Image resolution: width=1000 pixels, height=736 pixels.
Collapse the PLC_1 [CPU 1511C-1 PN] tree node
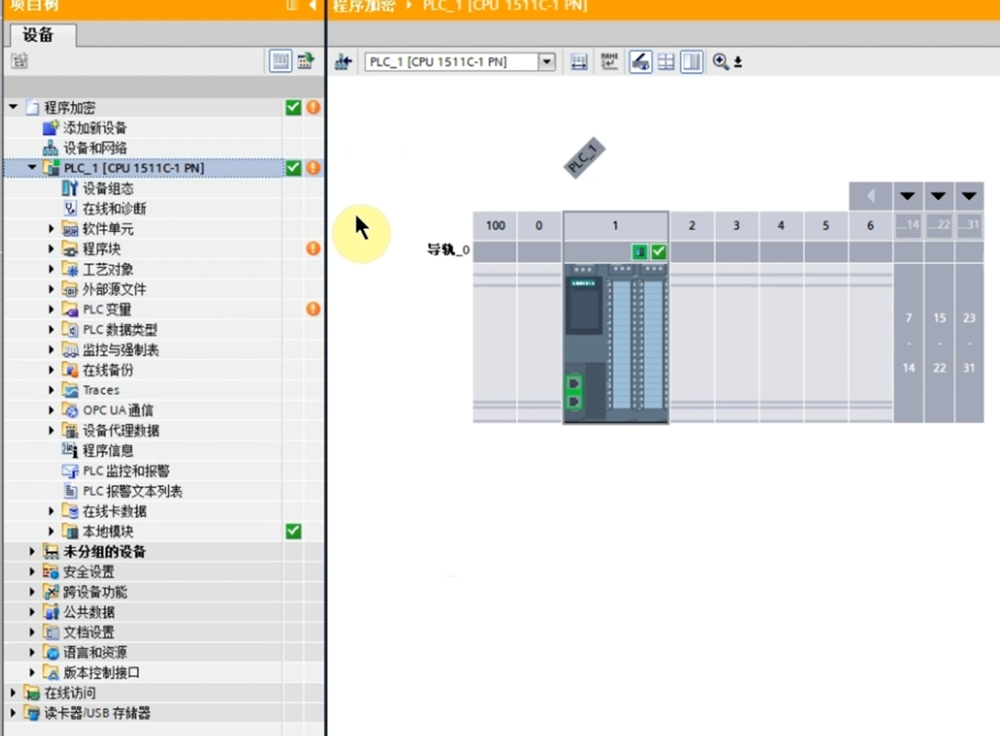point(32,168)
